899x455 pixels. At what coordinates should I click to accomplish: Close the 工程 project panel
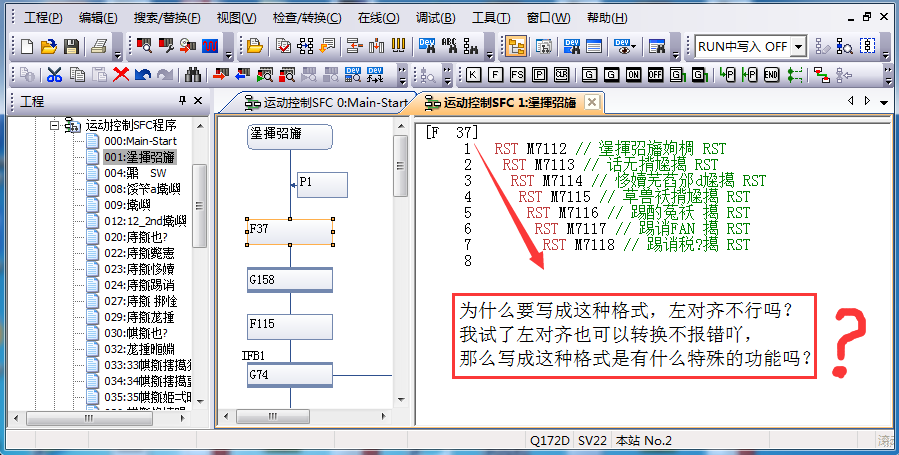pos(198,101)
